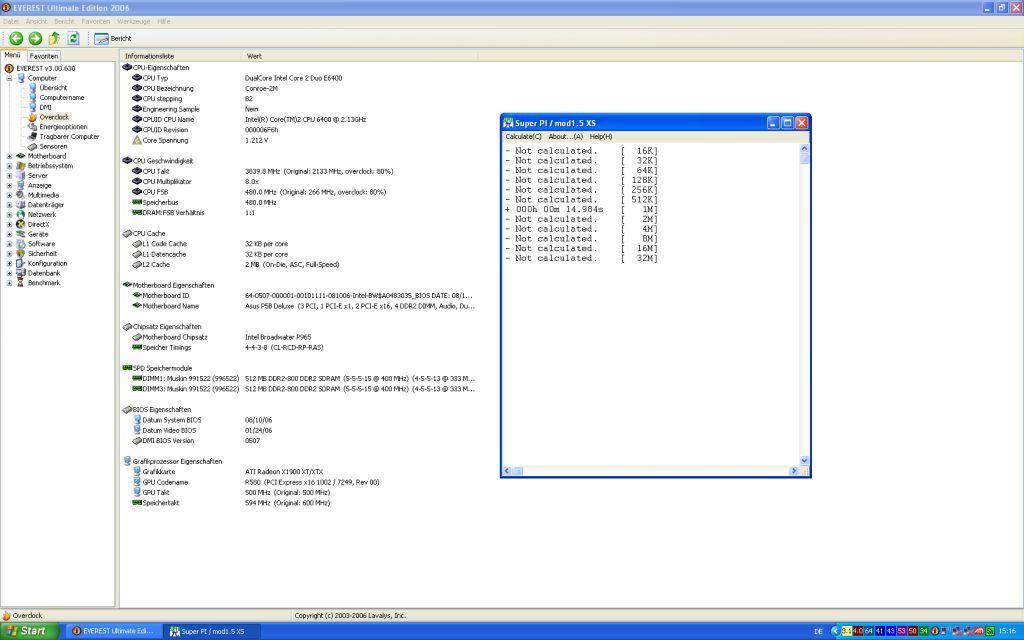Expand the Konfiguration tree node
The width and height of the screenshot is (1024, 640).
coord(9,264)
